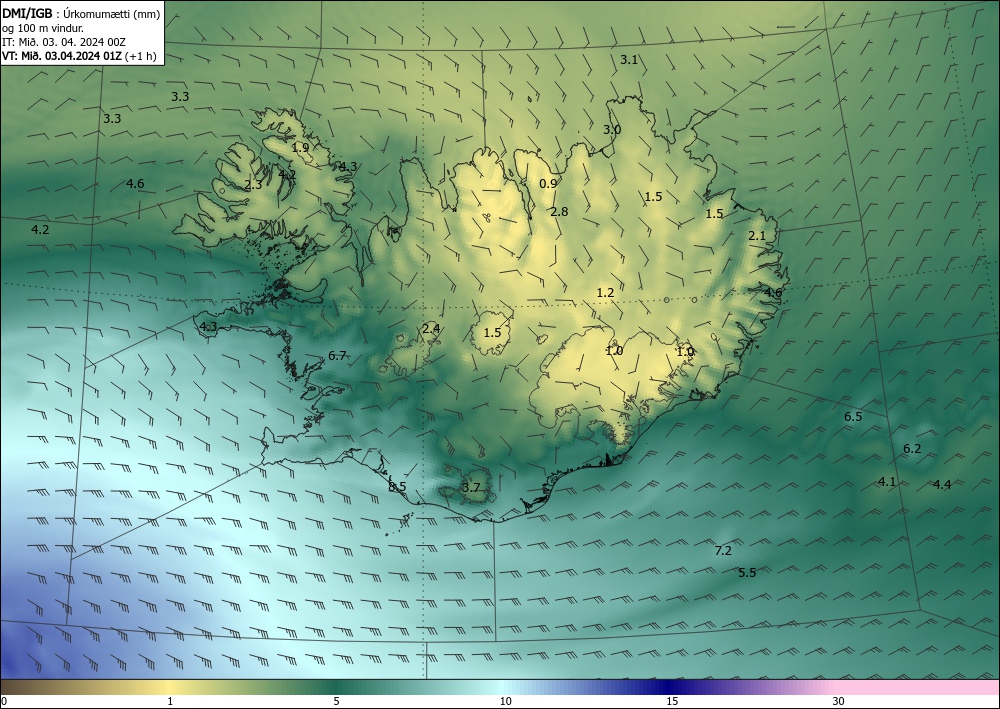The height and width of the screenshot is (709, 1000).
Task: Click the map value "2.1" in the east
Action: 757,236
